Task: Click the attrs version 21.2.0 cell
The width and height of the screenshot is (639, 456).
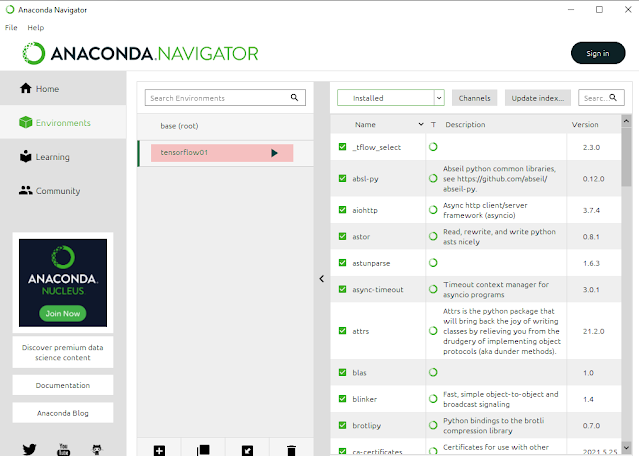Action: (x=593, y=331)
